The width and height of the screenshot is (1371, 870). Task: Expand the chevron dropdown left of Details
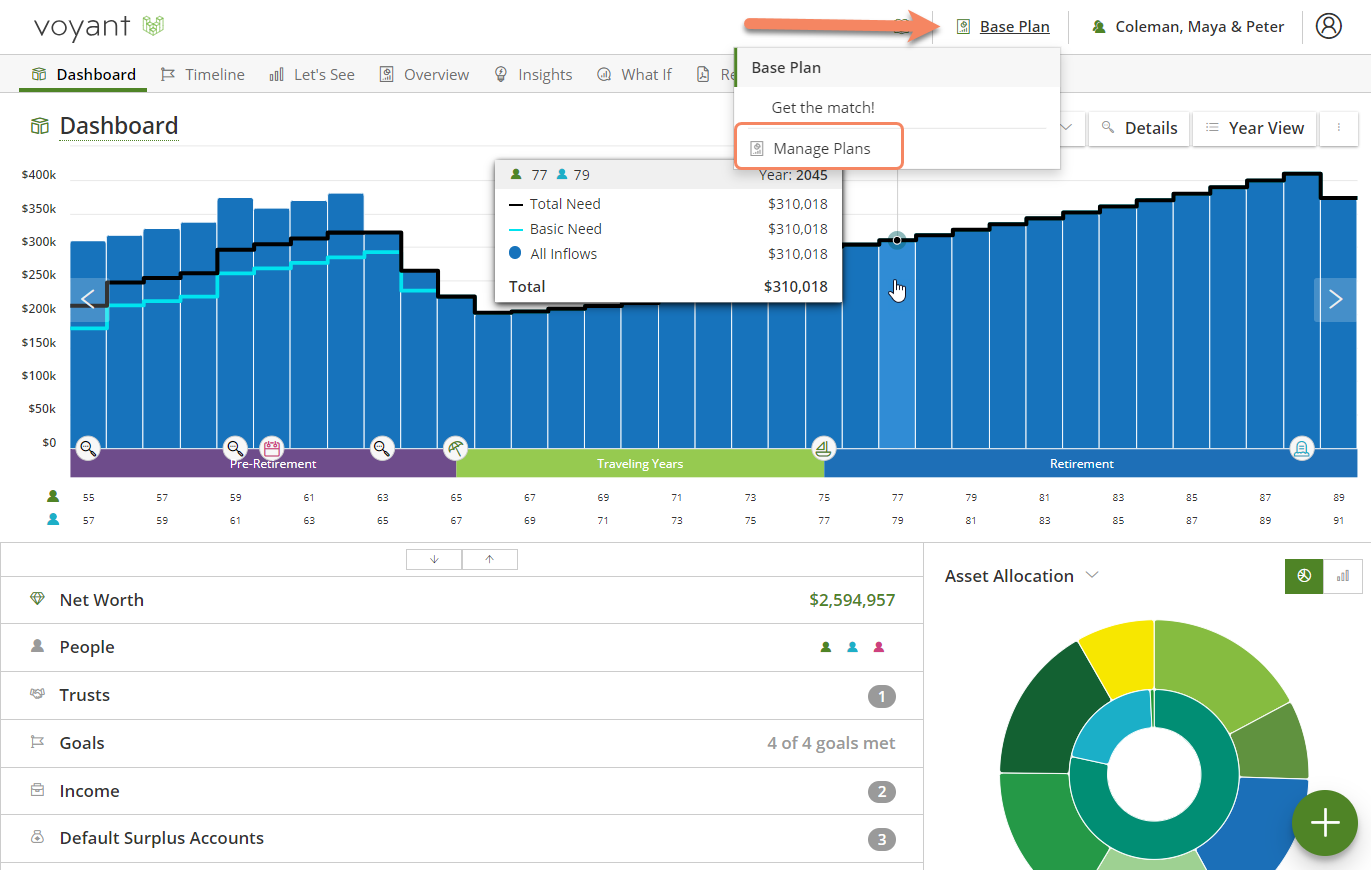click(x=1066, y=128)
